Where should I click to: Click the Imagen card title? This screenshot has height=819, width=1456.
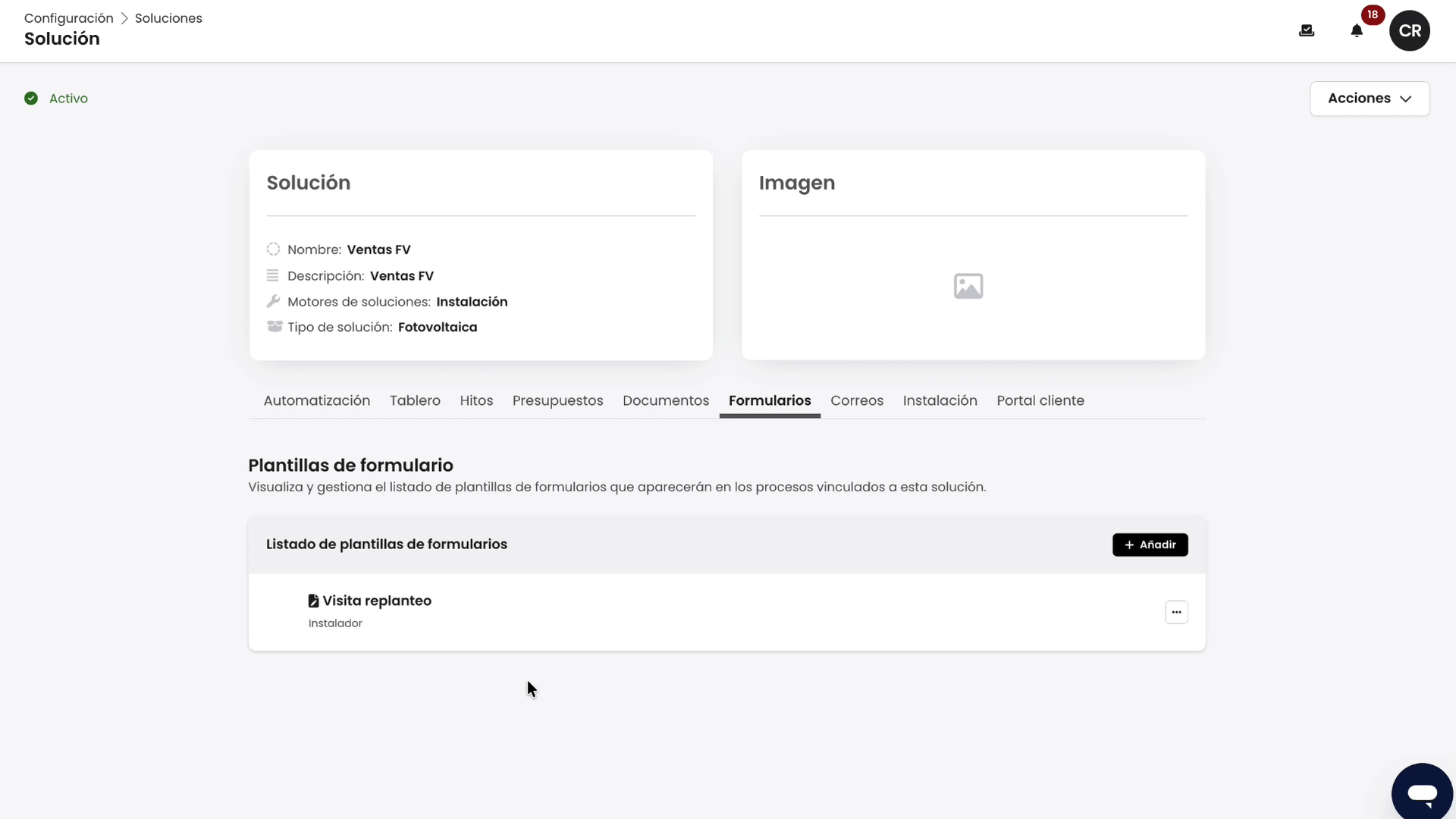[797, 183]
